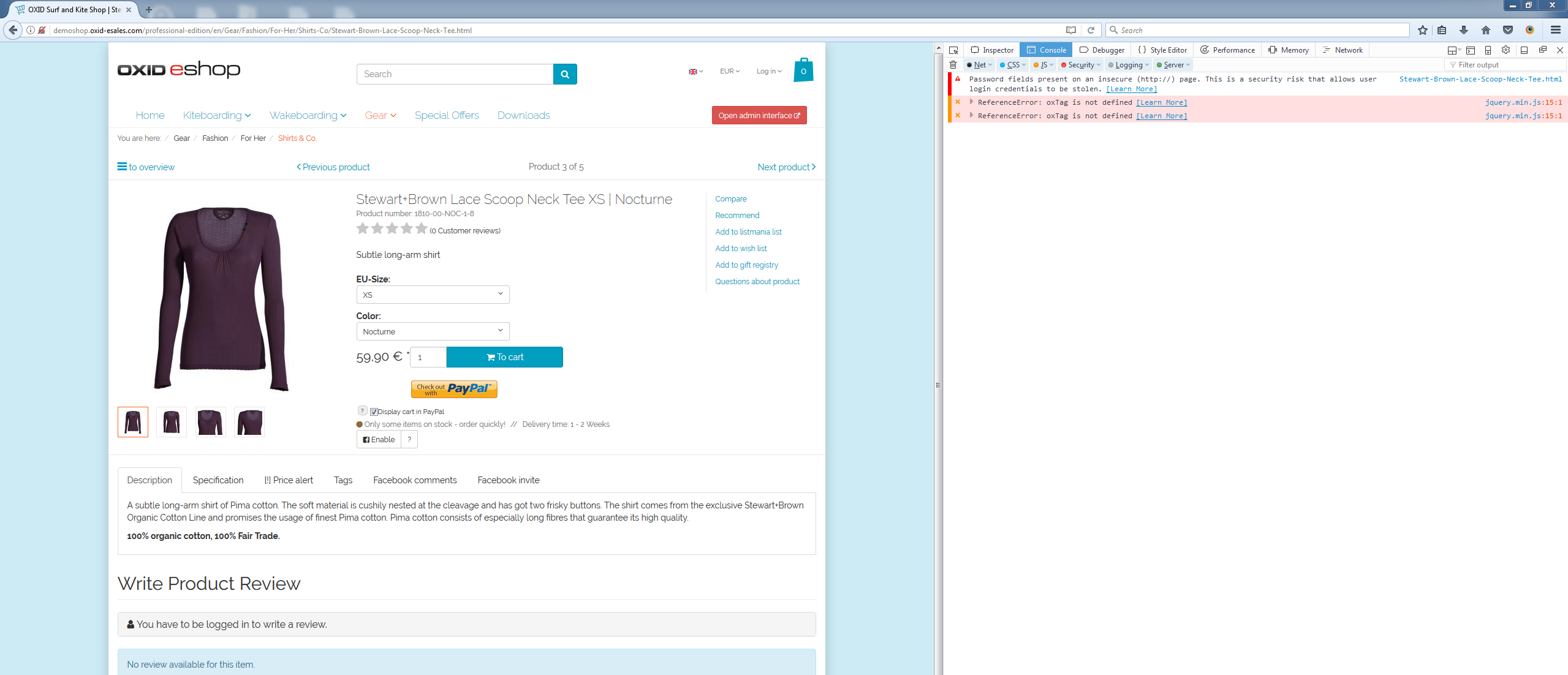Bookmark page with star icon

(x=1423, y=30)
